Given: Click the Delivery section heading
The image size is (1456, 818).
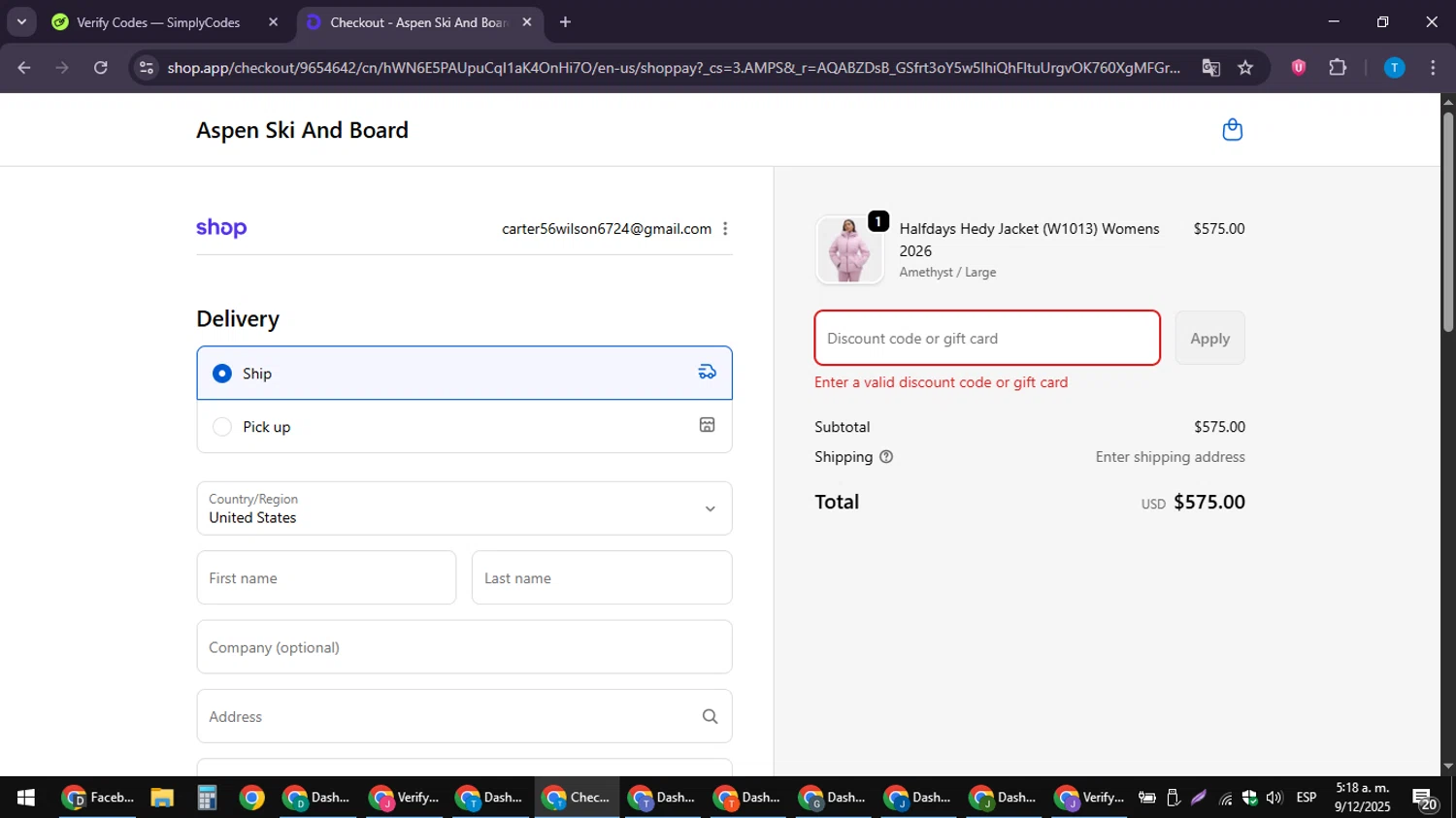Looking at the screenshot, I should pyautogui.click(x=238, y=319).
